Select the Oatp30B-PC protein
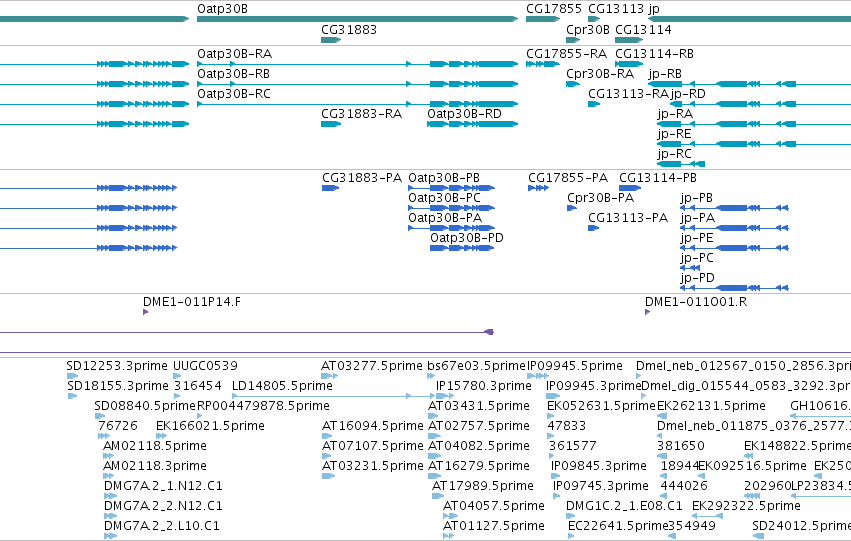Viewport: 851px width, 541px height. point(452,208)
